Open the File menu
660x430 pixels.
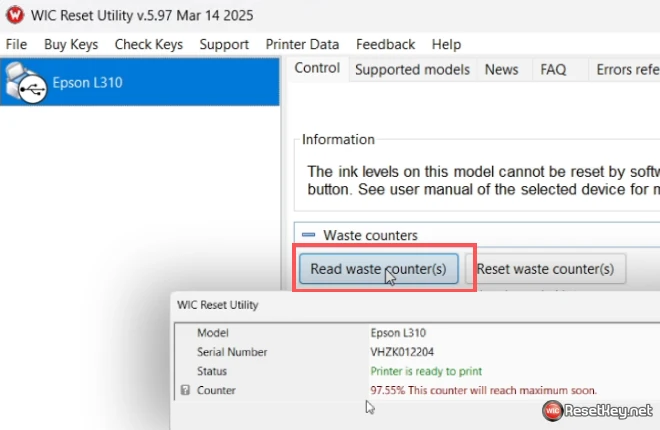click(16, 44)
